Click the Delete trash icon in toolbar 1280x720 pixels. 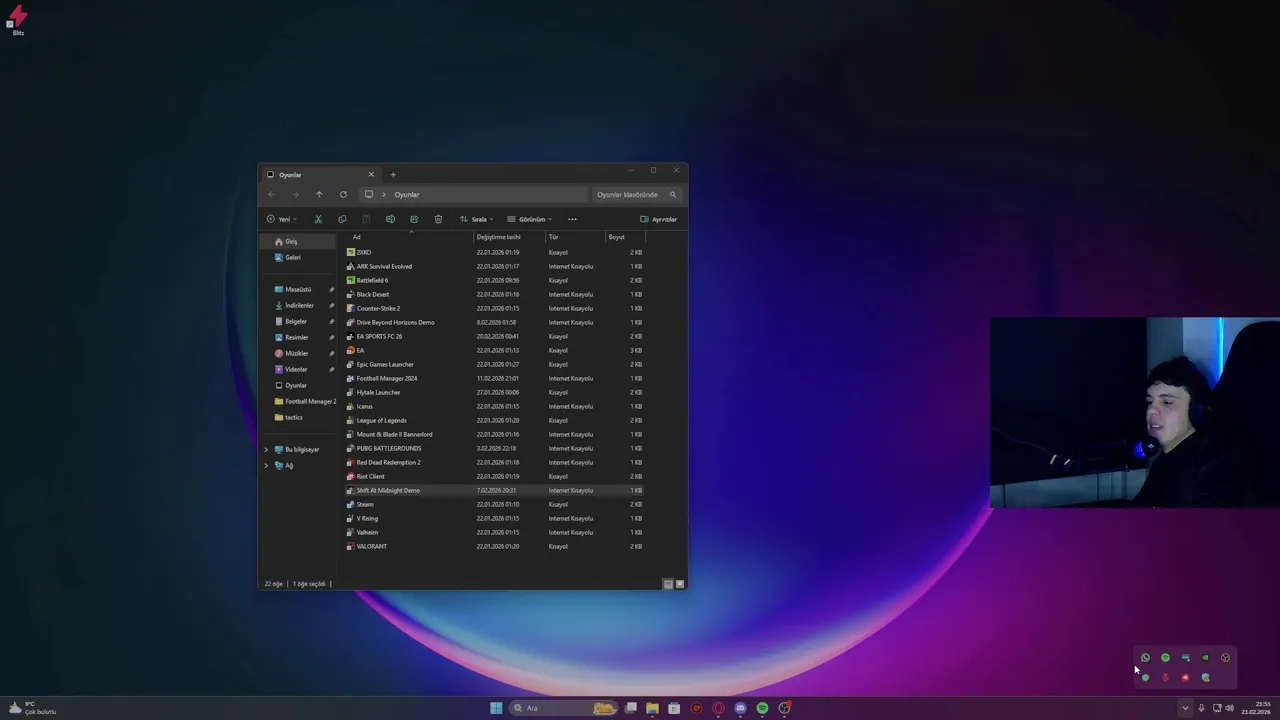438,219
